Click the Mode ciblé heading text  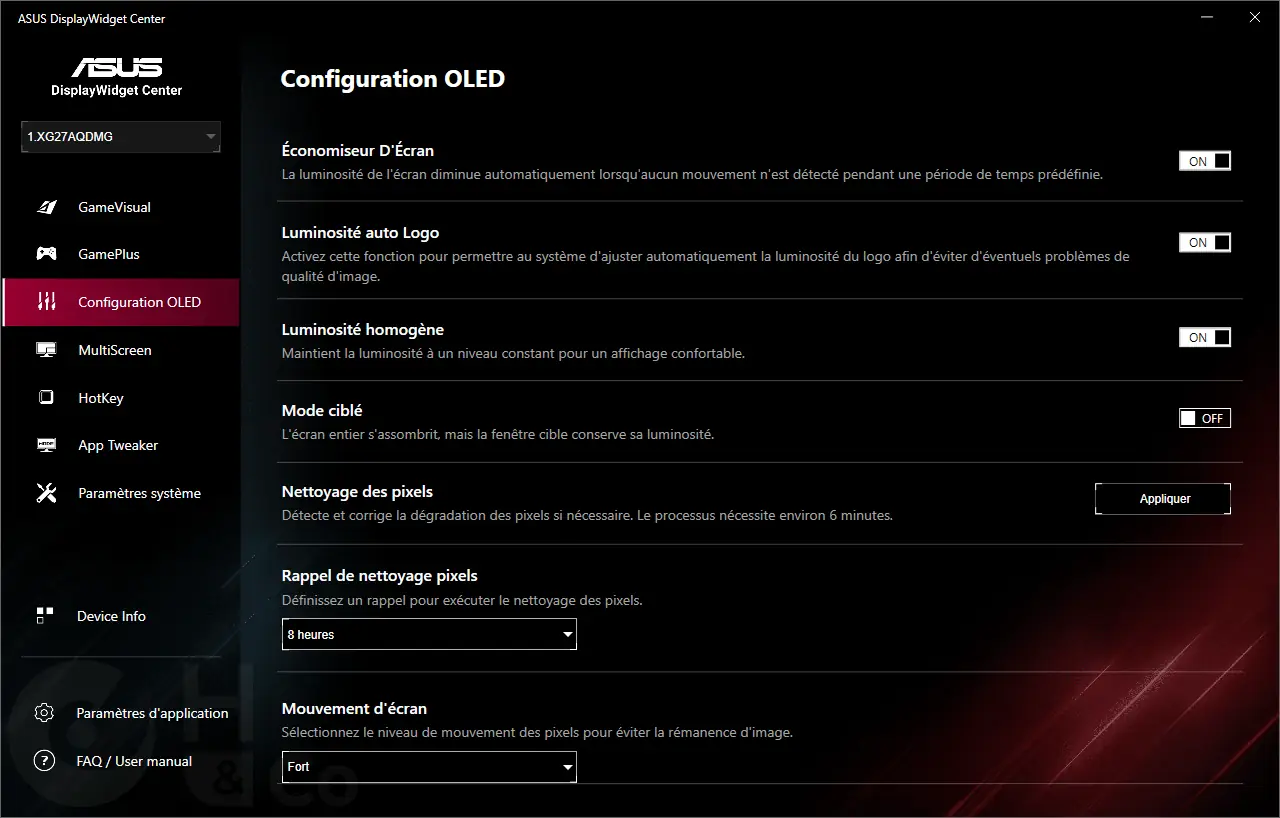coord(322,410)
